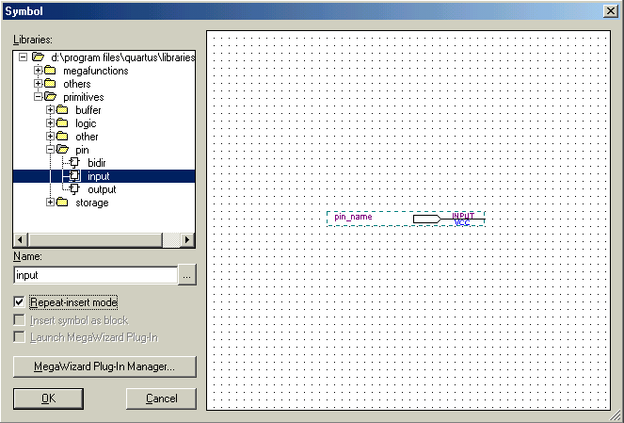Select the input tree item
This screenshot has width=624, height=423.
coord(98,176)
